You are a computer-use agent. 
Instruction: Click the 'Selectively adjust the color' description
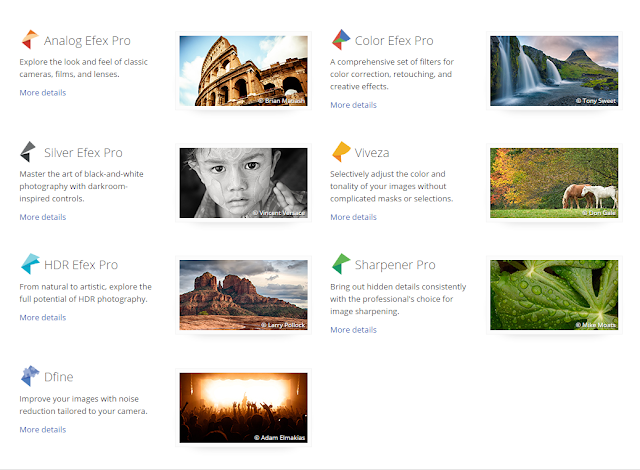[x=391, y=186]
